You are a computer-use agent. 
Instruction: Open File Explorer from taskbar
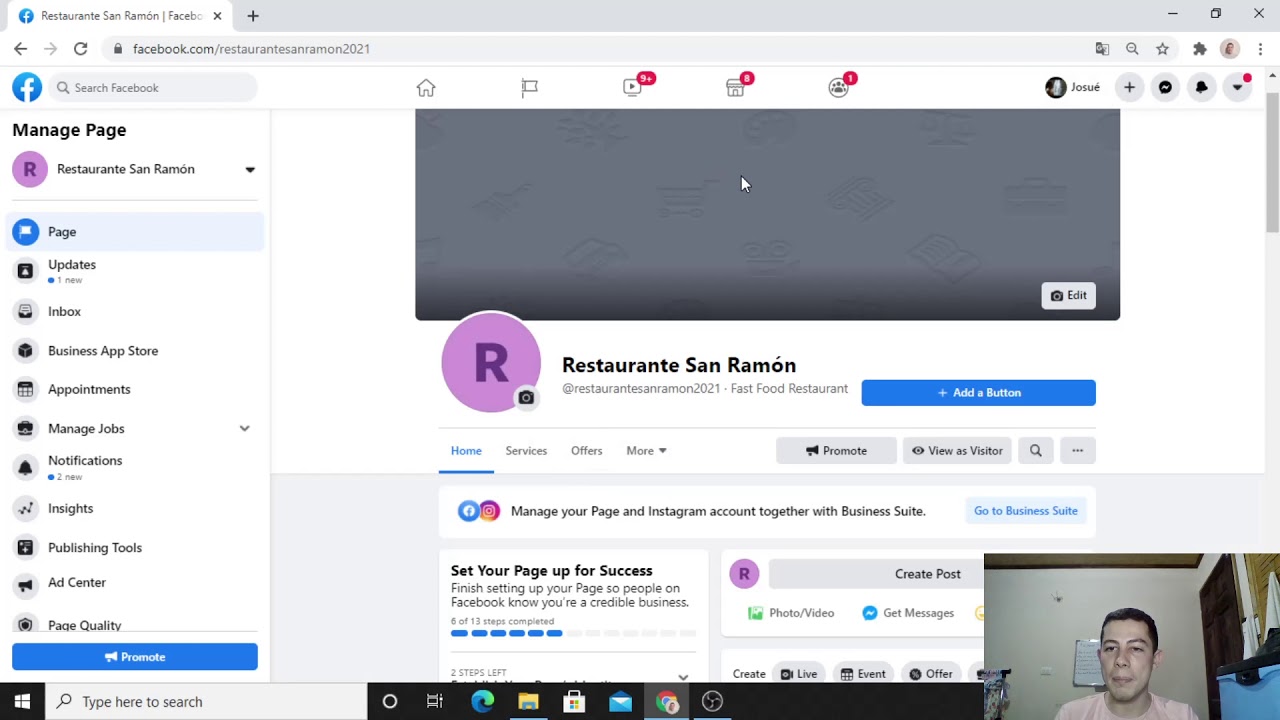pyautogui.click(x=528, y=702)
